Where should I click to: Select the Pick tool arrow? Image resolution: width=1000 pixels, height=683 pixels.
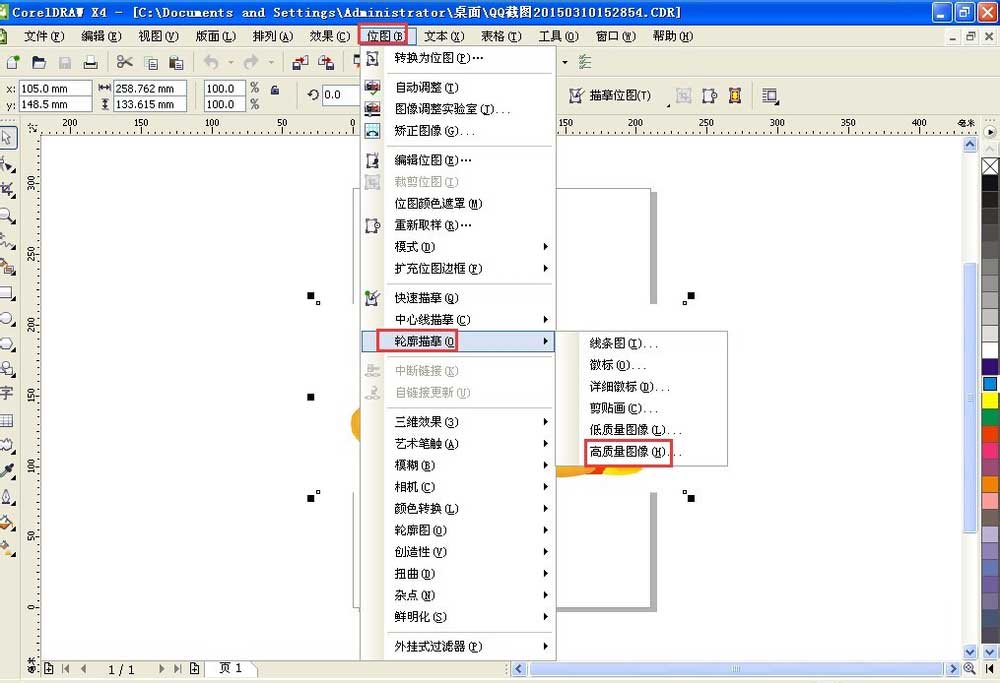click(x=8, y=138)
